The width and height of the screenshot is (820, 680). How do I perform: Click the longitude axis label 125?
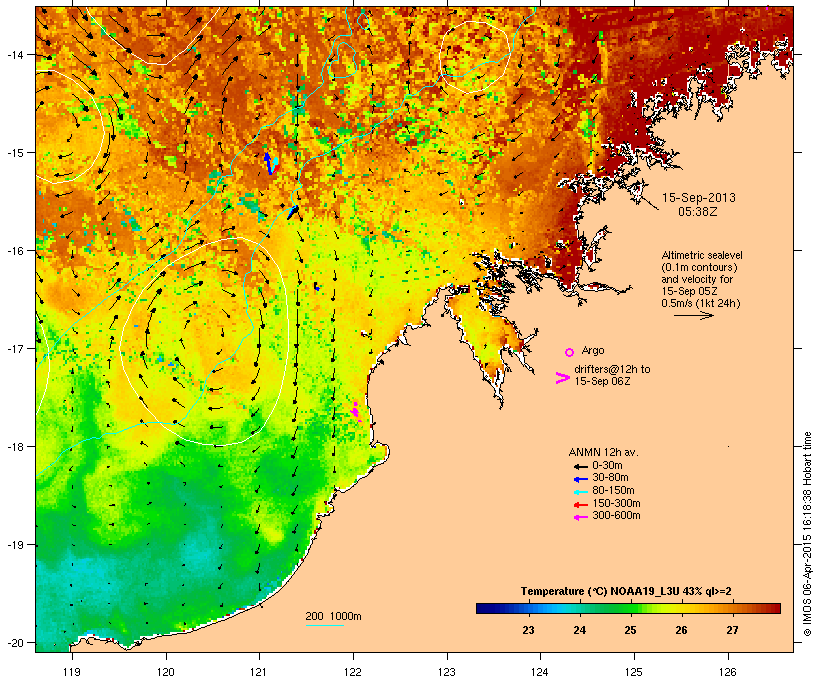(634, 672)
